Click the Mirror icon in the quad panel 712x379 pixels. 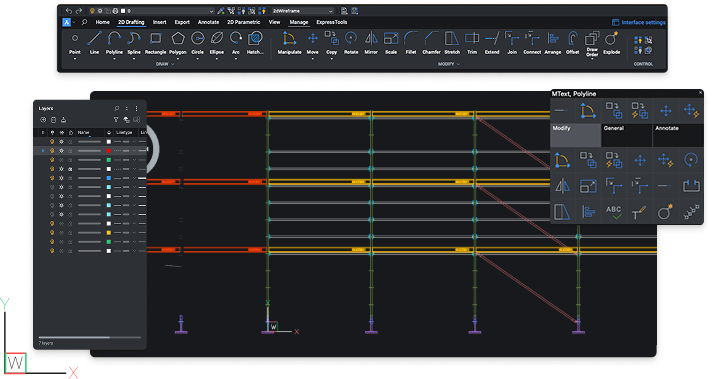click(x=563, y=186)
